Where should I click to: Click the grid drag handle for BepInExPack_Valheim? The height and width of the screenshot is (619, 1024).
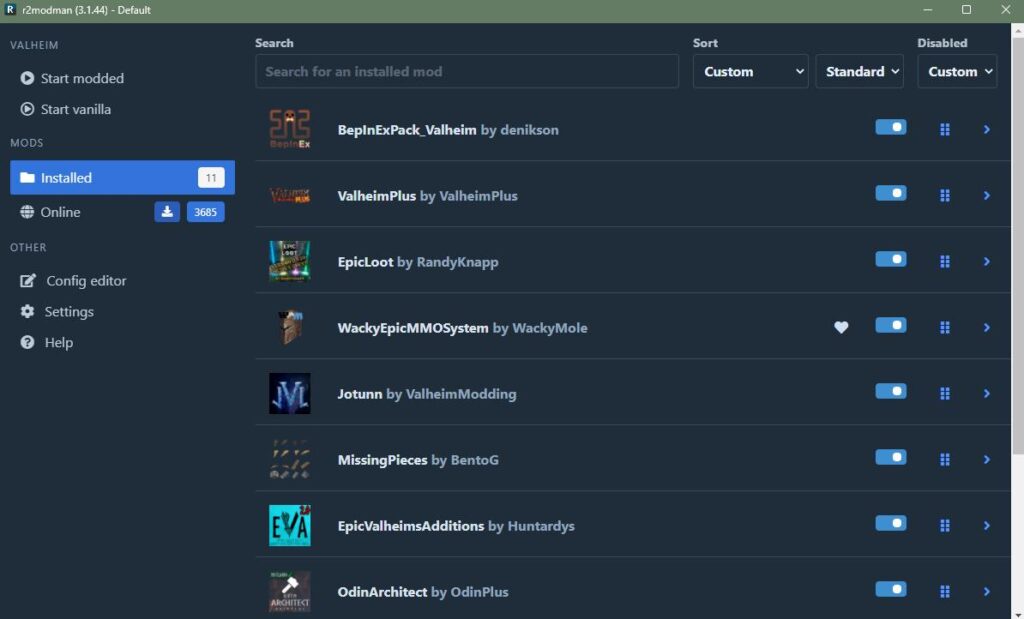pyautogui.click(x=945, y=129)
